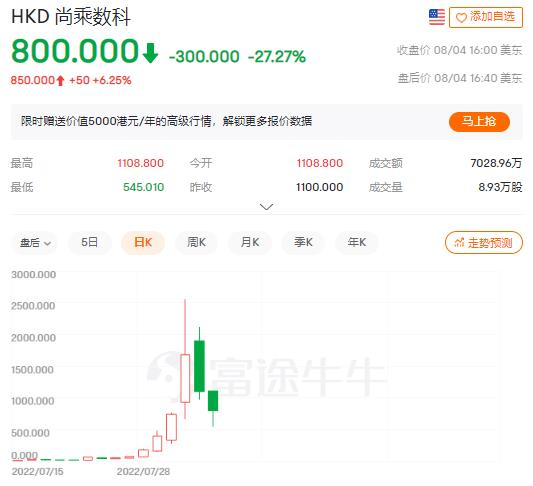Open the 盘后 session dropdown
533x486 pixels.
[x=35, y=243]
